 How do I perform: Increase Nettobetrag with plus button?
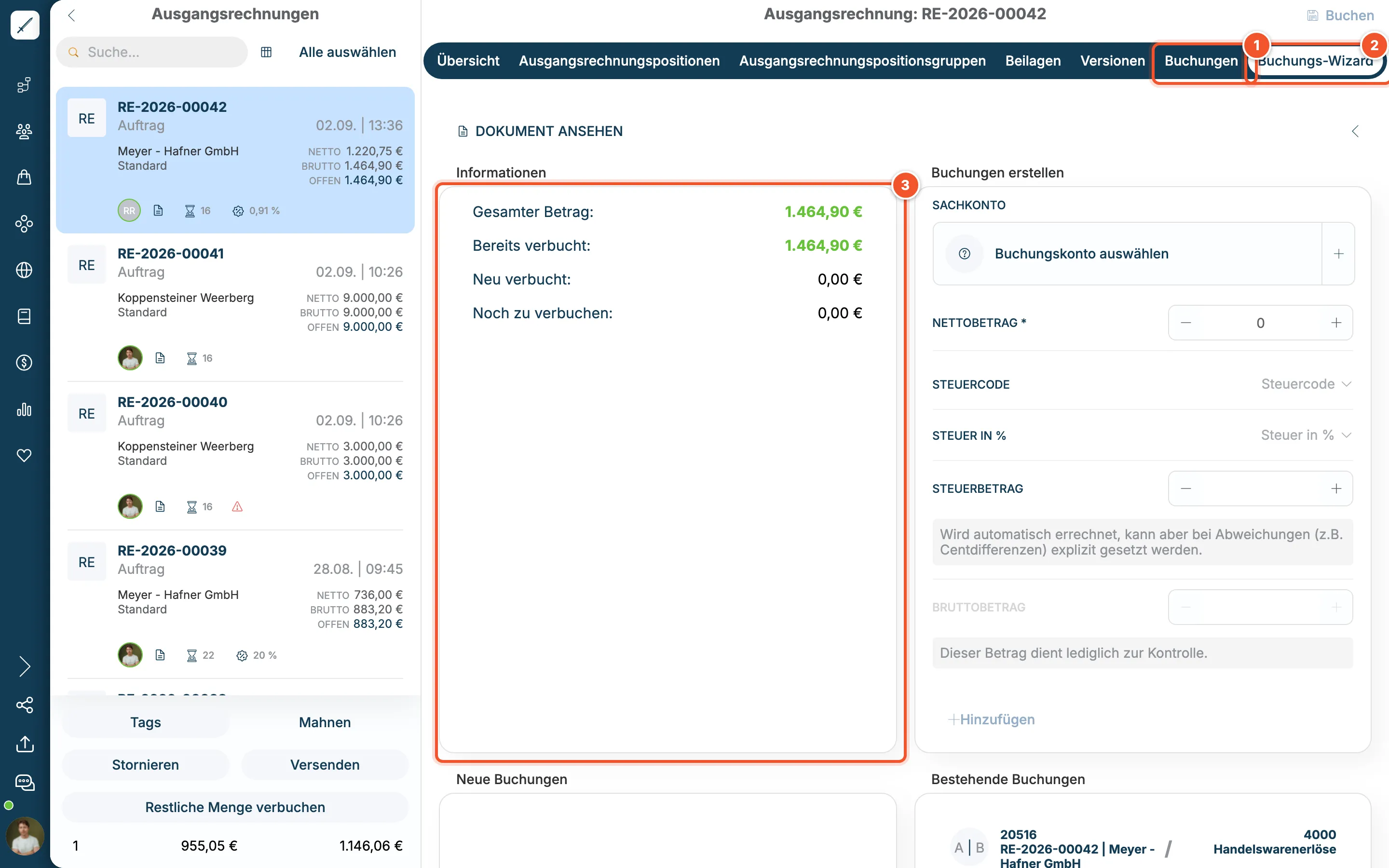tap(1336, 323)
